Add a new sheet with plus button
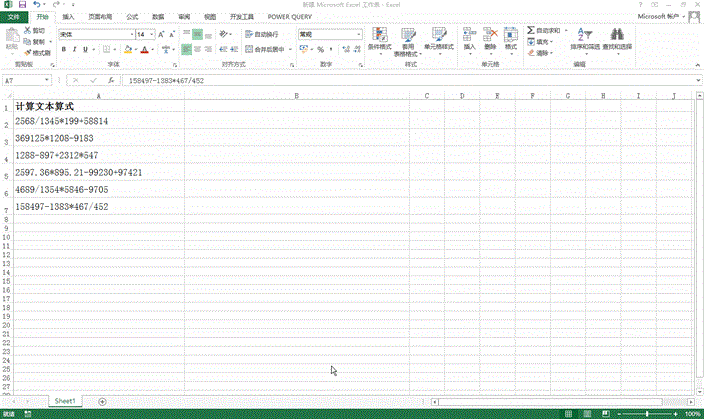The height and width of the screenshot is (419, 704). (x=102, y=400)
